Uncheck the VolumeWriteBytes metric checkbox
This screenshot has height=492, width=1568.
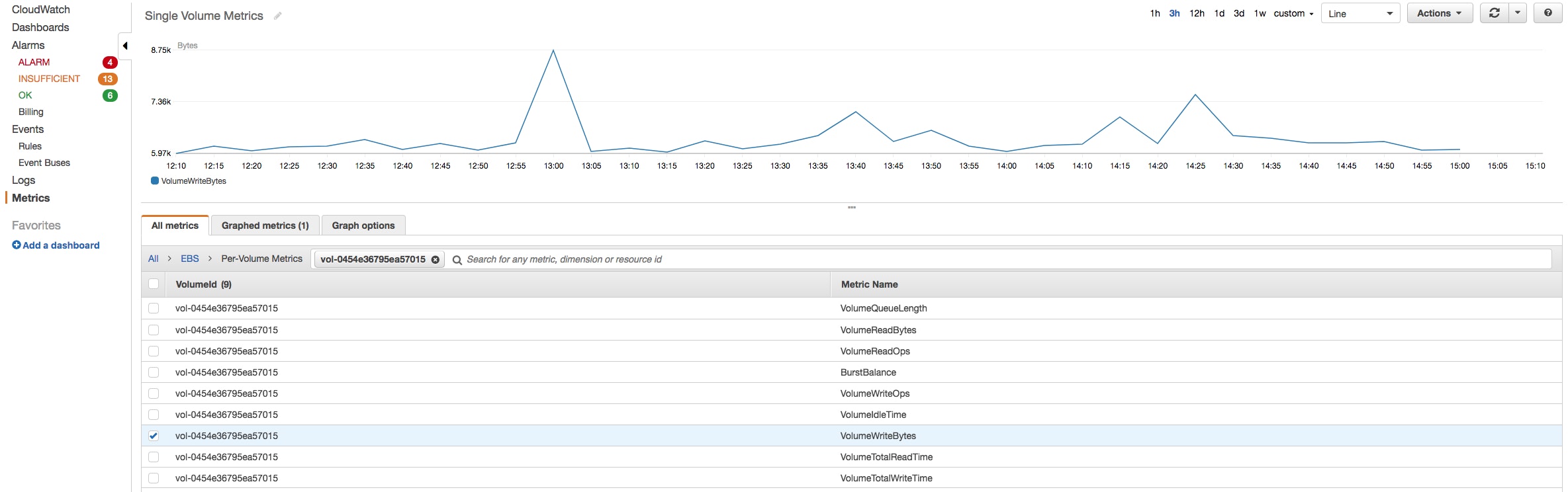[x=154, y=436]
